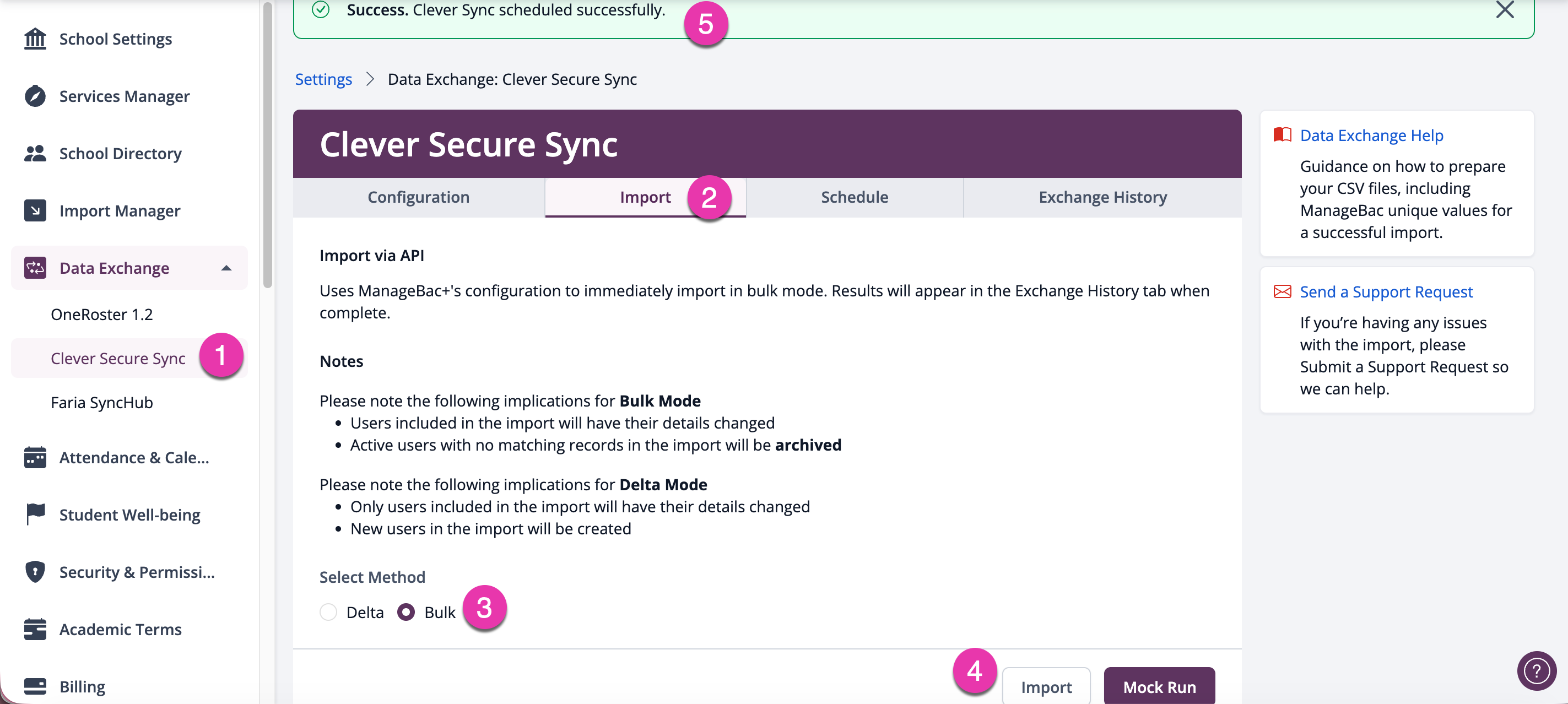Screen dimensions: 1568x704
Task: Click the 'Import via API' heading
Action: (x=372, y=256)
